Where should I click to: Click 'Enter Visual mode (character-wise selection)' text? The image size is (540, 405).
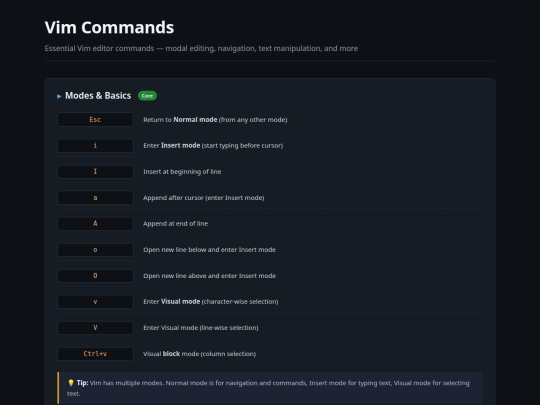(211, 301)
